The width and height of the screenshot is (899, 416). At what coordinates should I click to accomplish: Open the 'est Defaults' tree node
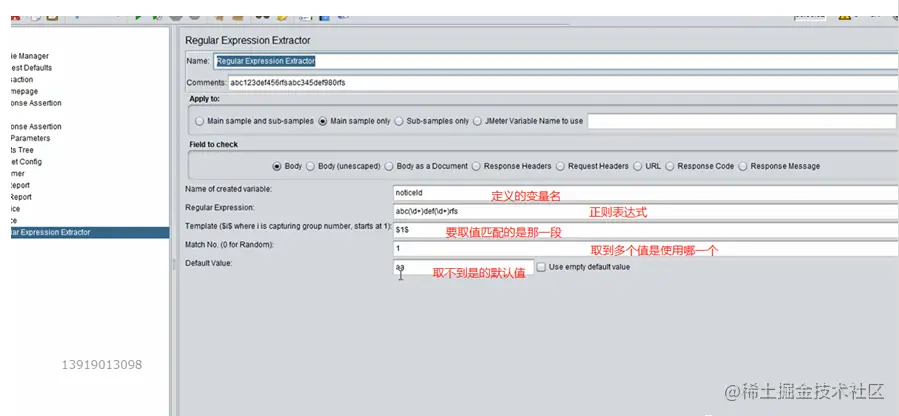[x=32, y=68]
